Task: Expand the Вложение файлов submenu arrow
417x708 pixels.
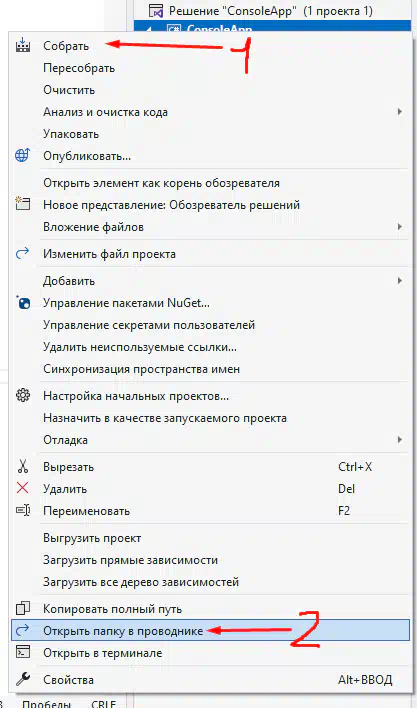Action: 399,227
